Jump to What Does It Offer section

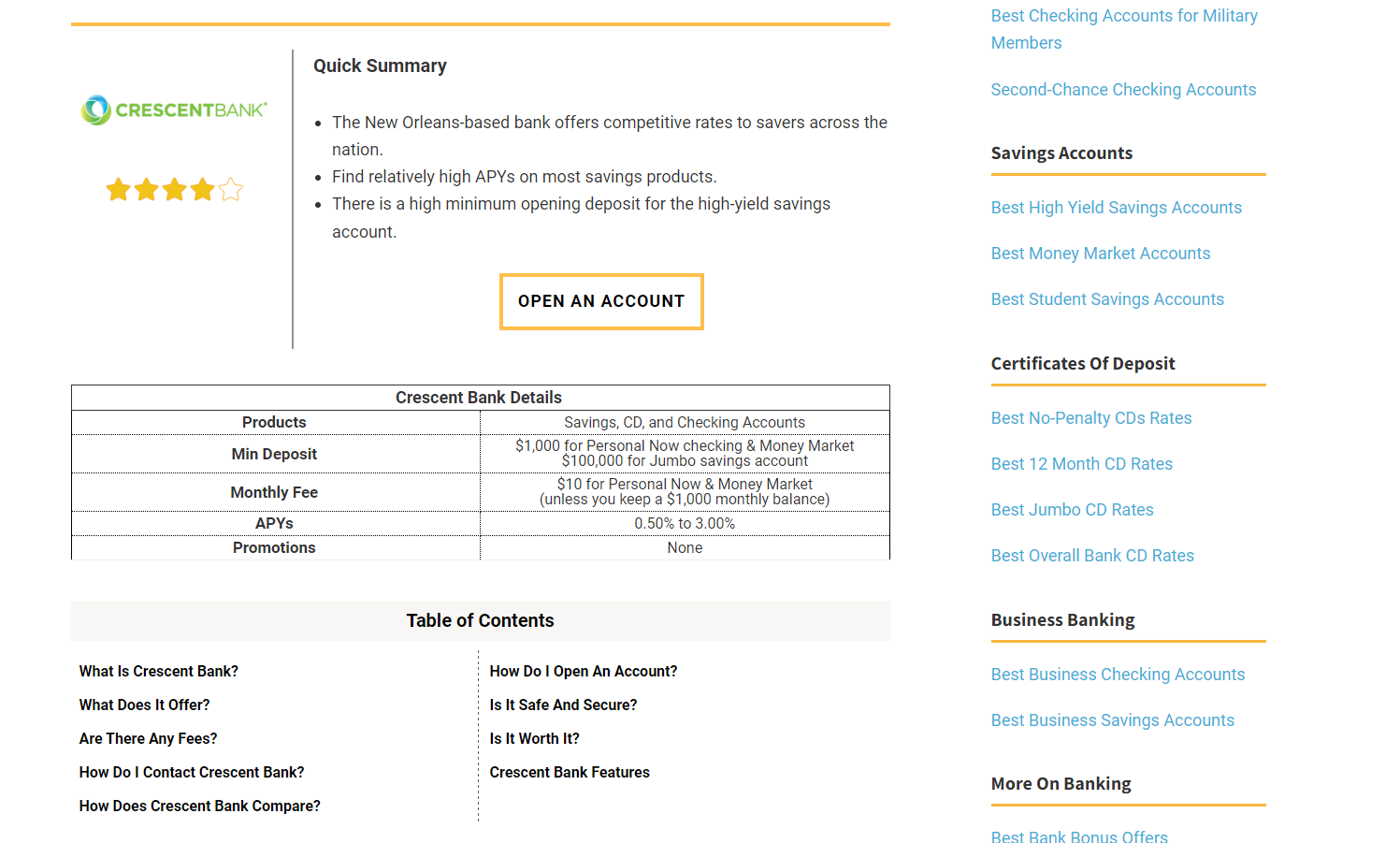pyautogui.click(x=145, y=705)
